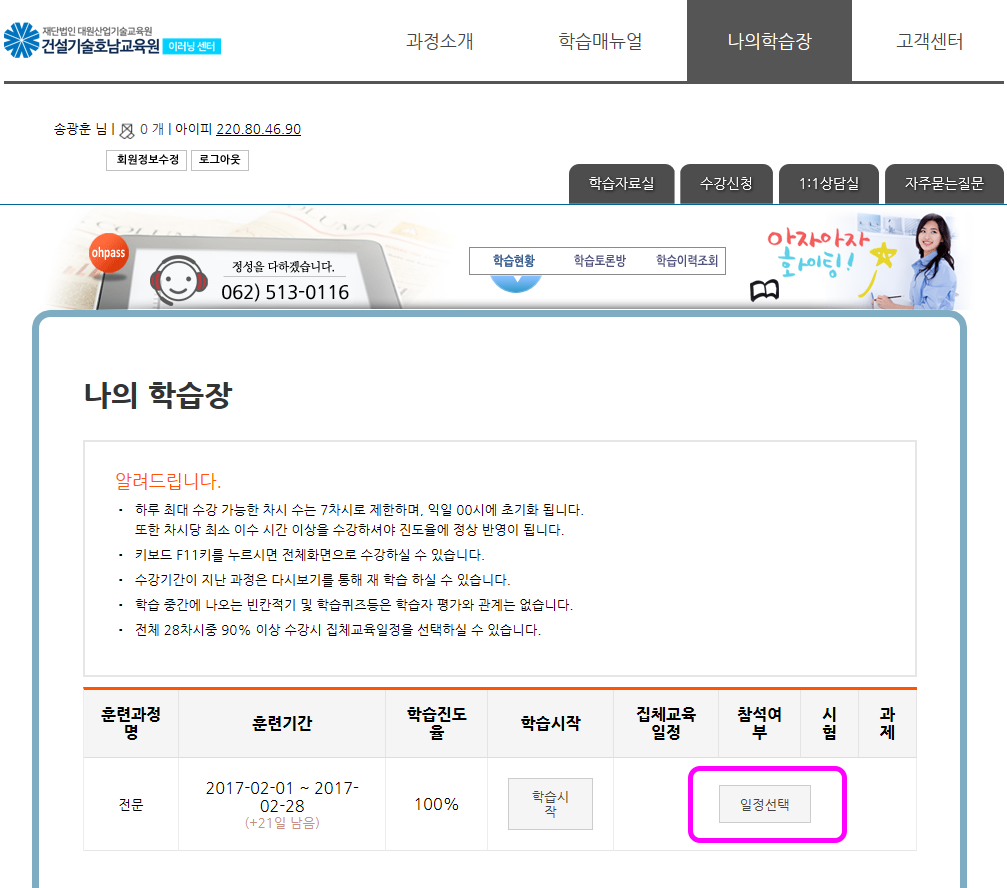
Task: Open the 학습매뉴얼 menu
Action: click(x=600, y=41)
